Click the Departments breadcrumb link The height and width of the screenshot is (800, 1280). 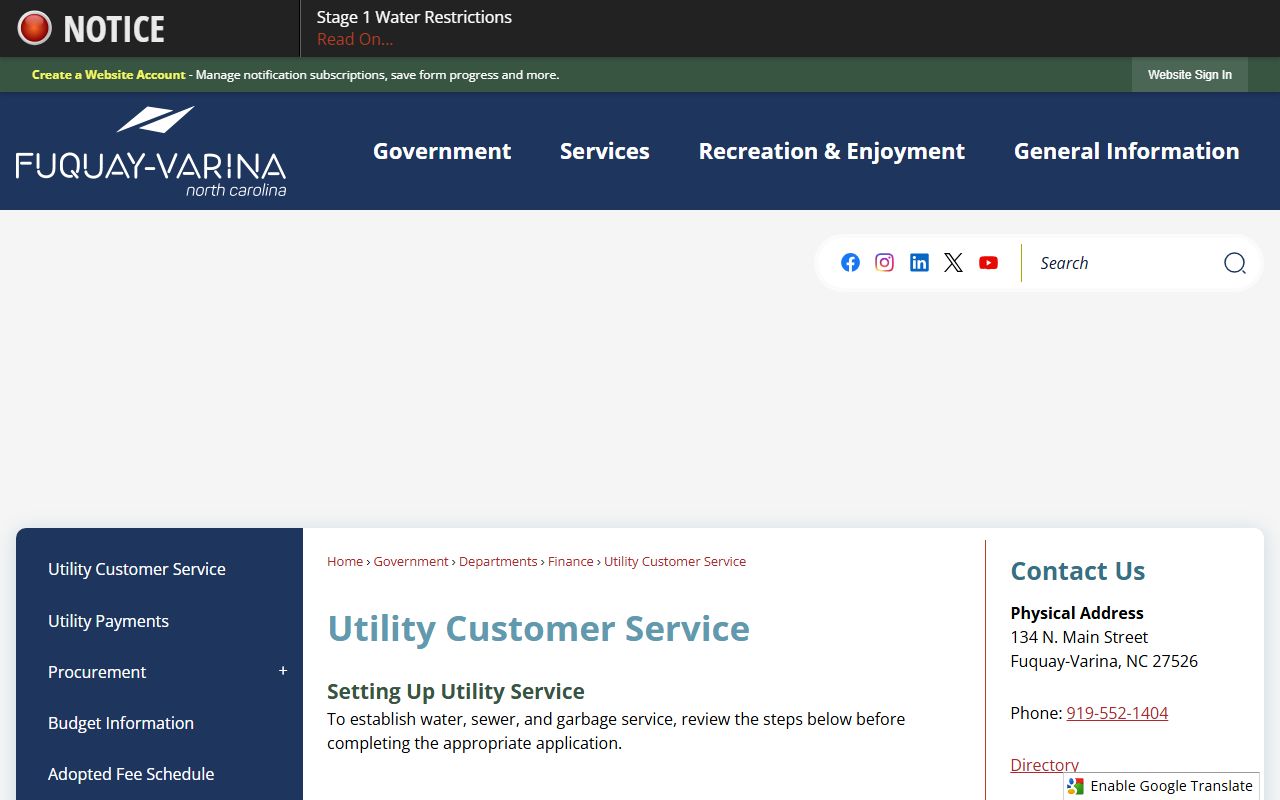click(x=498, y=561)
